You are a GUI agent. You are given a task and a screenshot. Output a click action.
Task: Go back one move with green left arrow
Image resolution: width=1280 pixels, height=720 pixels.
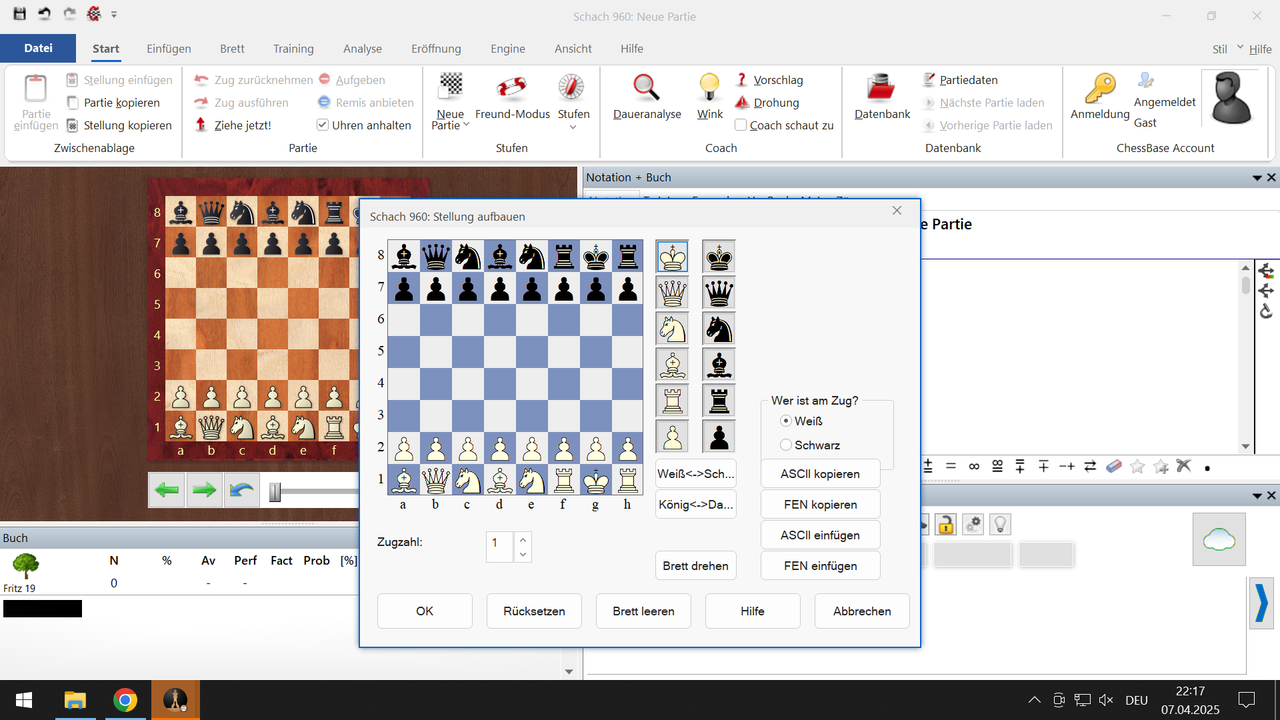coord(168,490)
